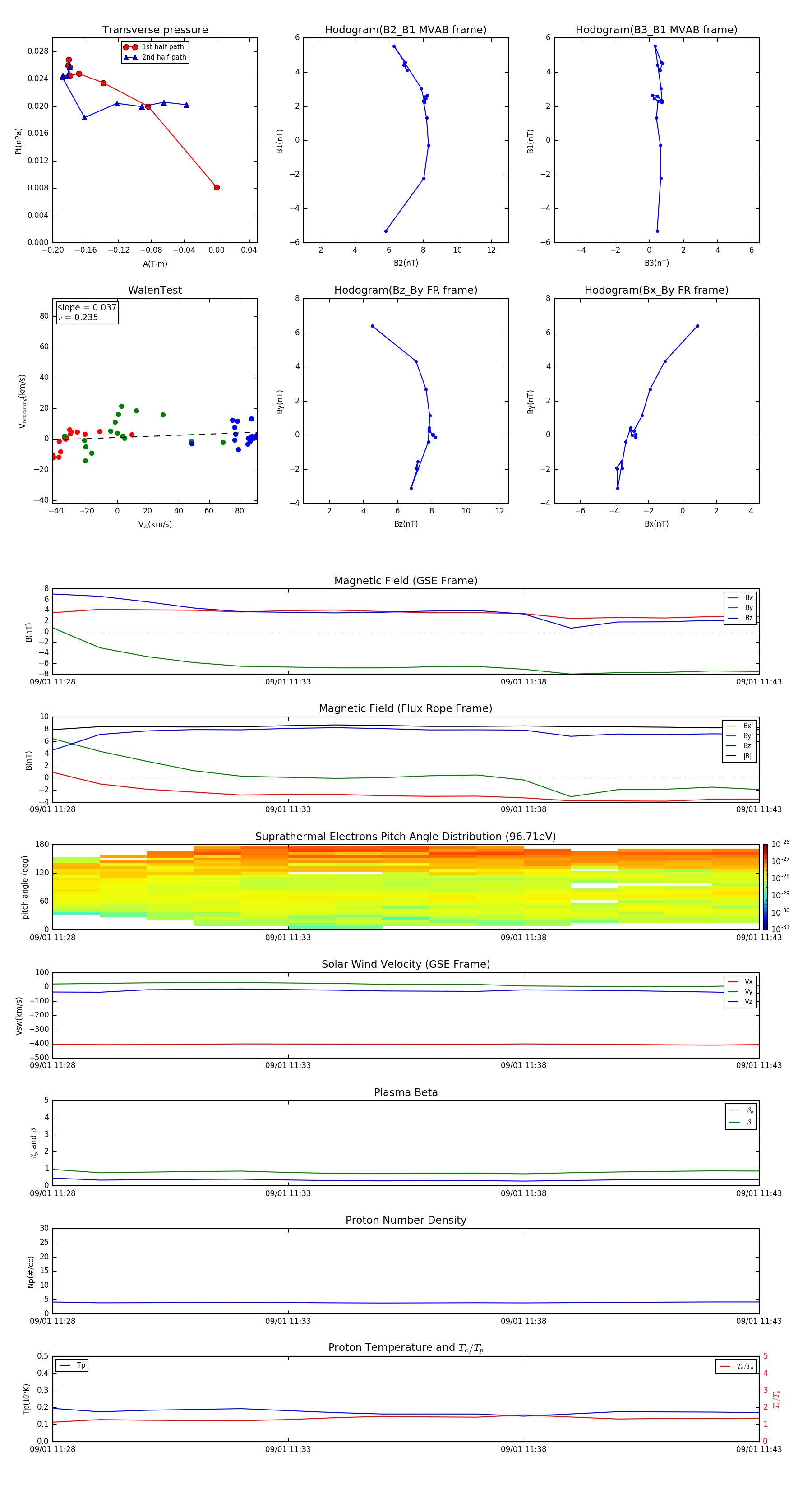Select the β legend entry below βp
The height and width of the screenshot is (1489, 812).
741,1122
